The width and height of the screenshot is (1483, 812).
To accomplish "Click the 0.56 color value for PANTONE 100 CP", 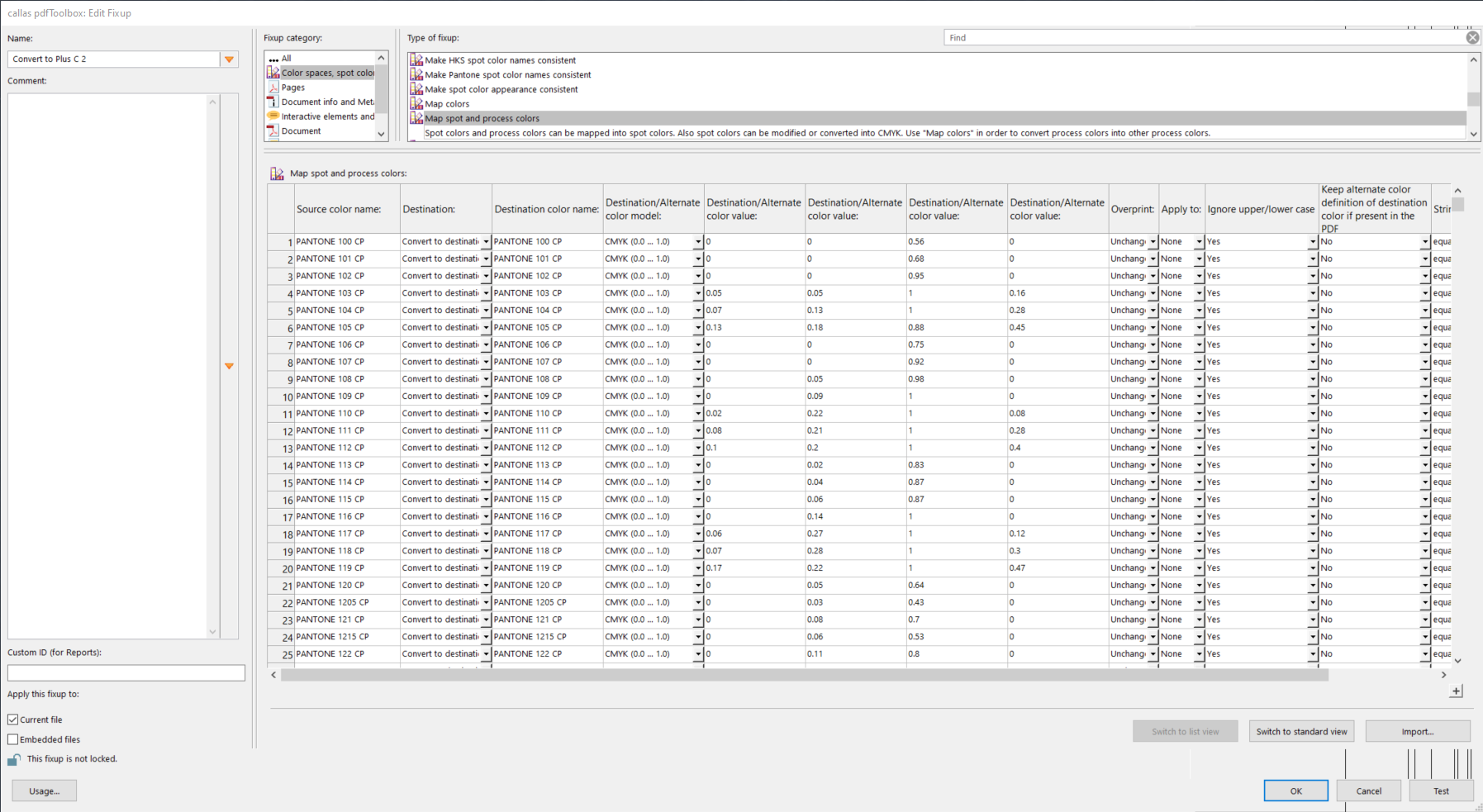I will click(x=957, y=242).
